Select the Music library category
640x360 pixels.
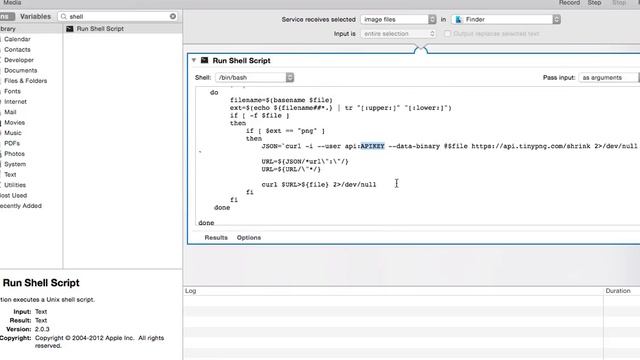click(13, 133)
